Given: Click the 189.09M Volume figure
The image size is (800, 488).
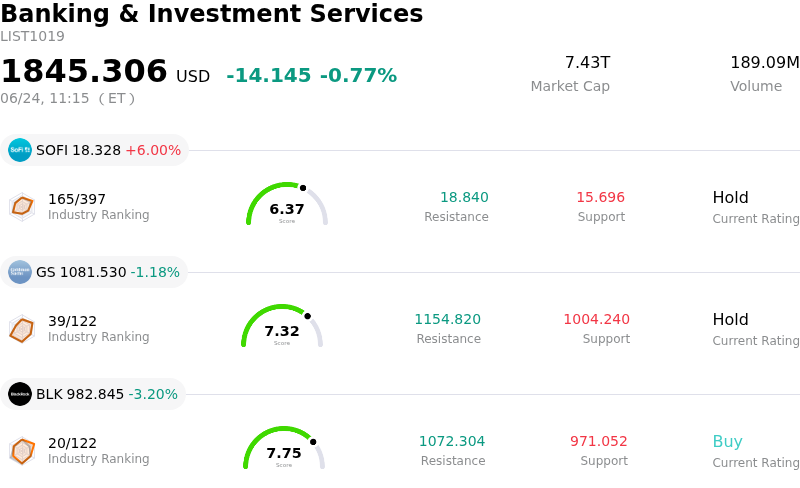Looking at the screenshot, I should coord(765,62).
